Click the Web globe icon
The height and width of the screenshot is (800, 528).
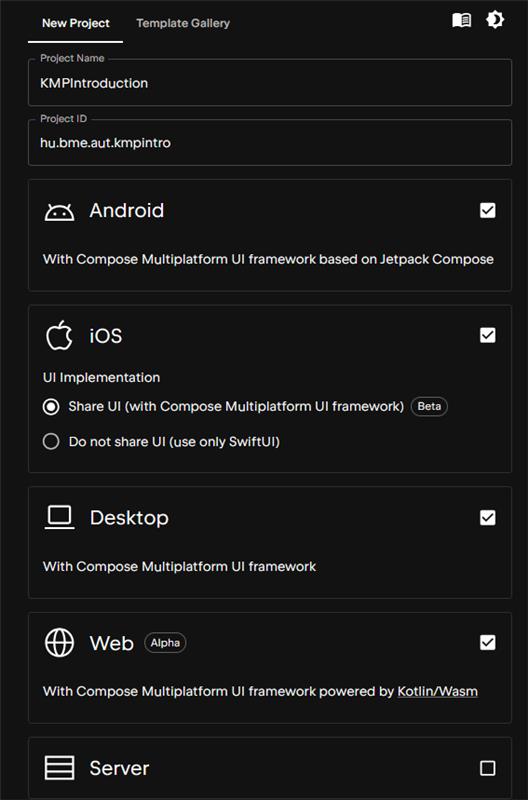pyautogui.click(x=60, y=642)
